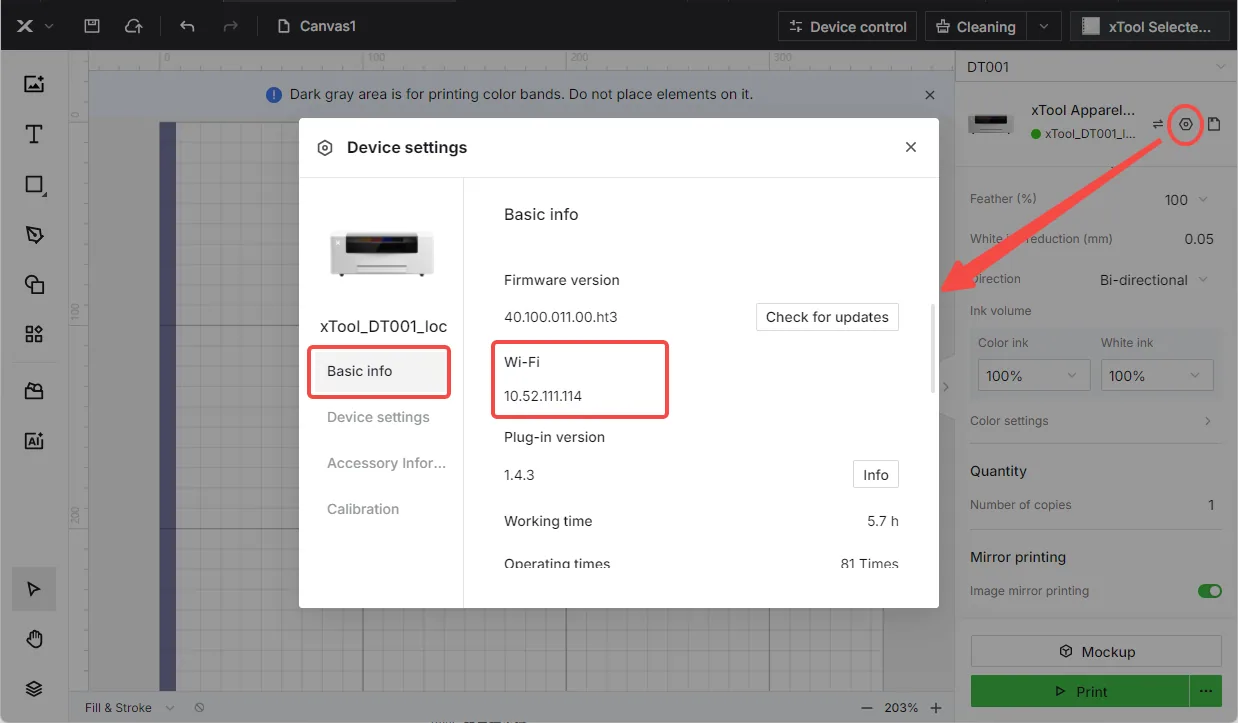Click the plug-in version 1.4.3 text
The height and width of the screenshot is (723, 1238).
pyautogui.click(x=519, y=475)
